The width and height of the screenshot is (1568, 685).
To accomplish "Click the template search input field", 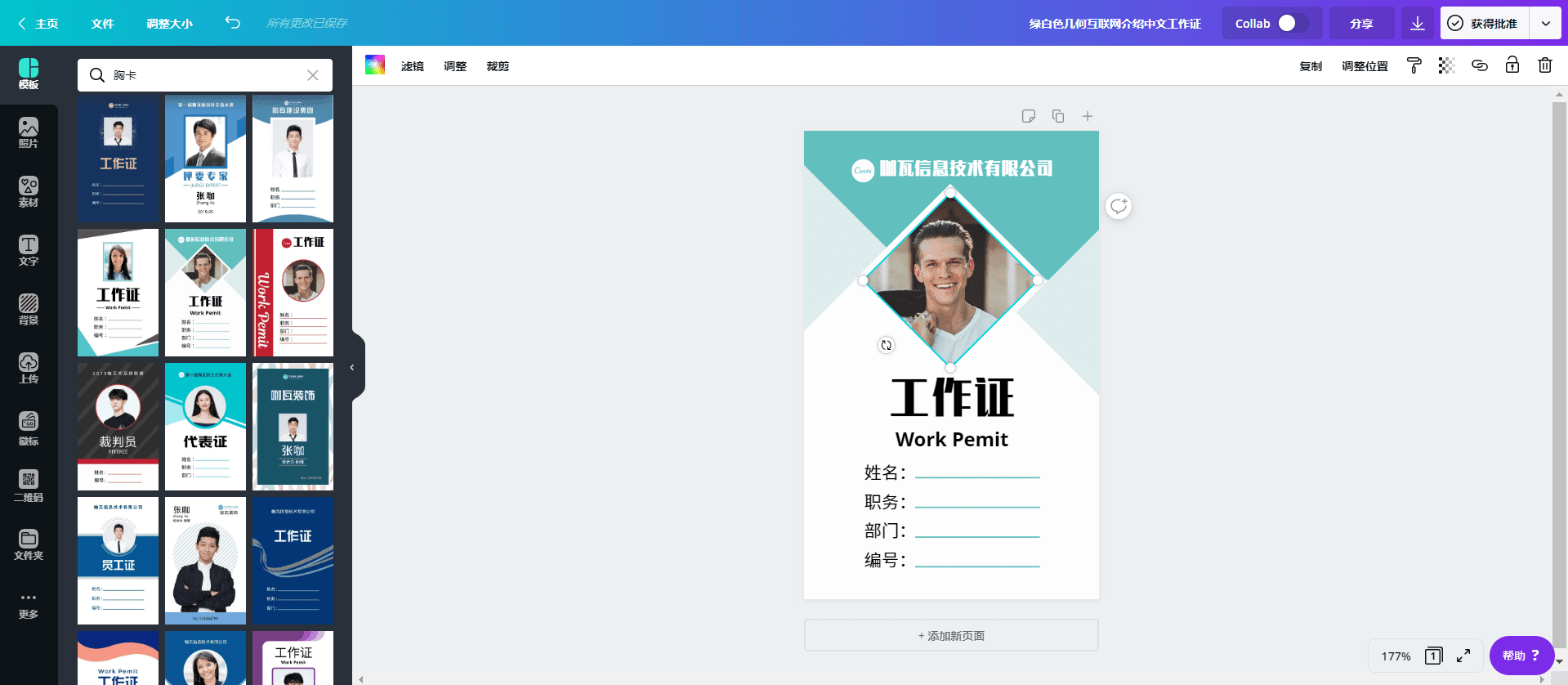I will click(x=204, y=75).
